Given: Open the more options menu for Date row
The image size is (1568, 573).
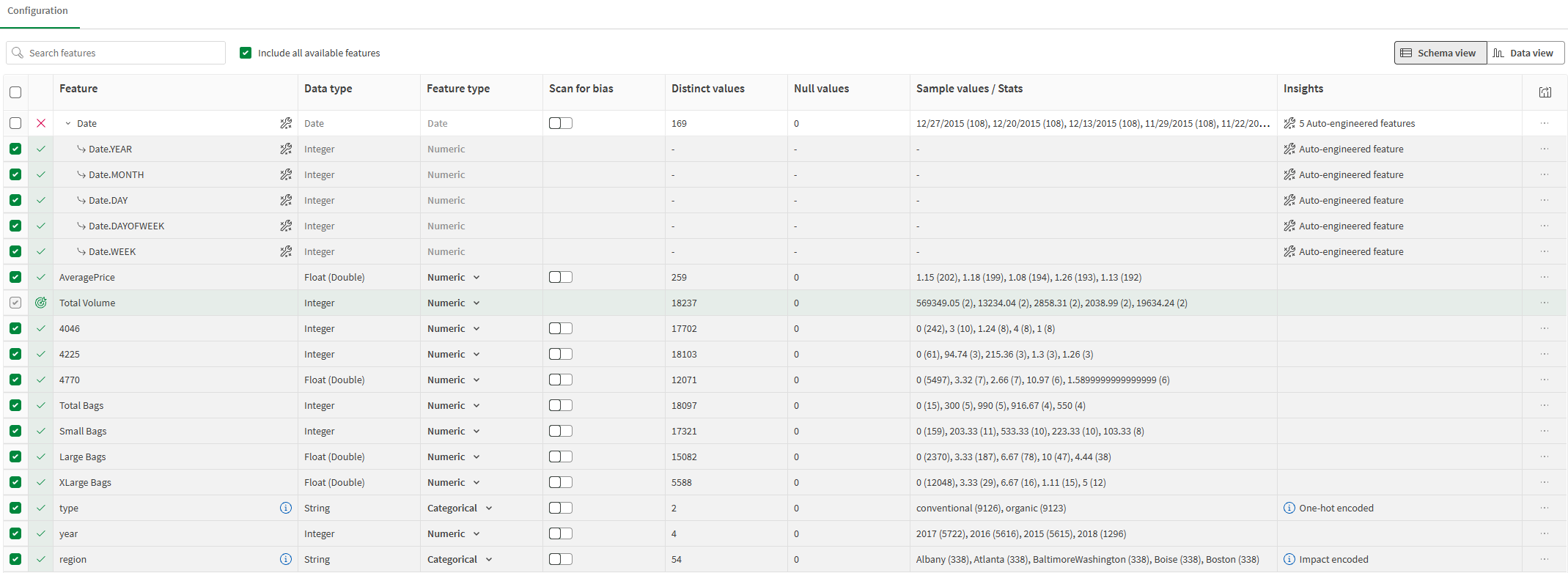Looking at the screenshot, I should [1545, 123].
